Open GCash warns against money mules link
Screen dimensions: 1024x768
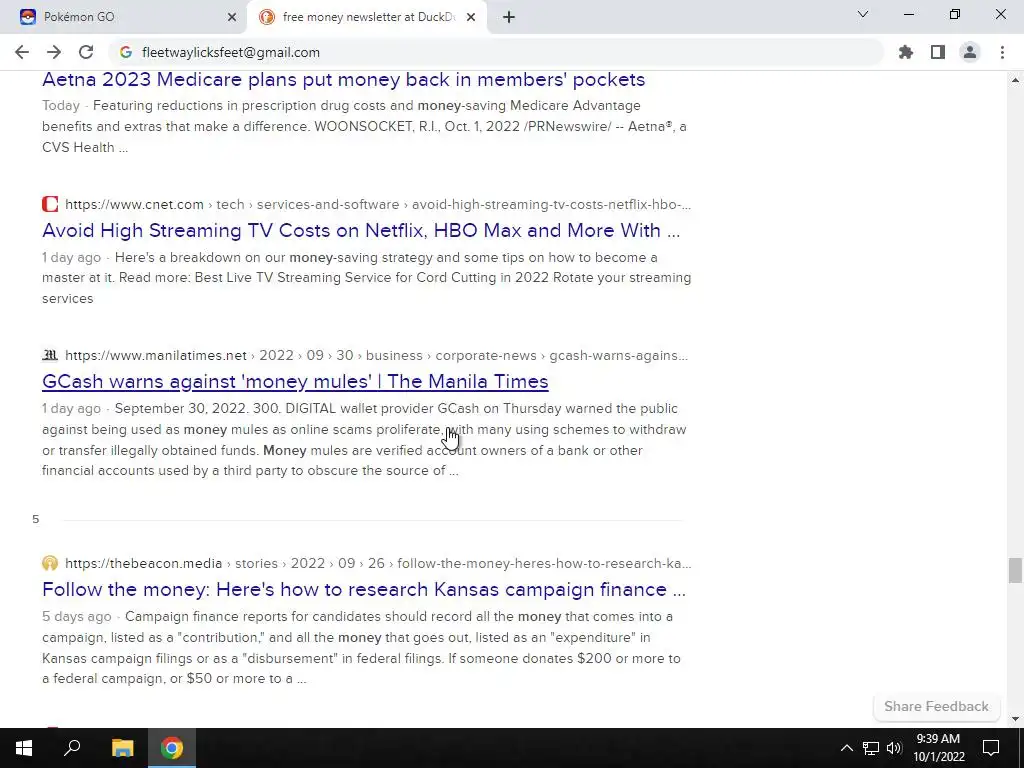(x=295, y=381)
